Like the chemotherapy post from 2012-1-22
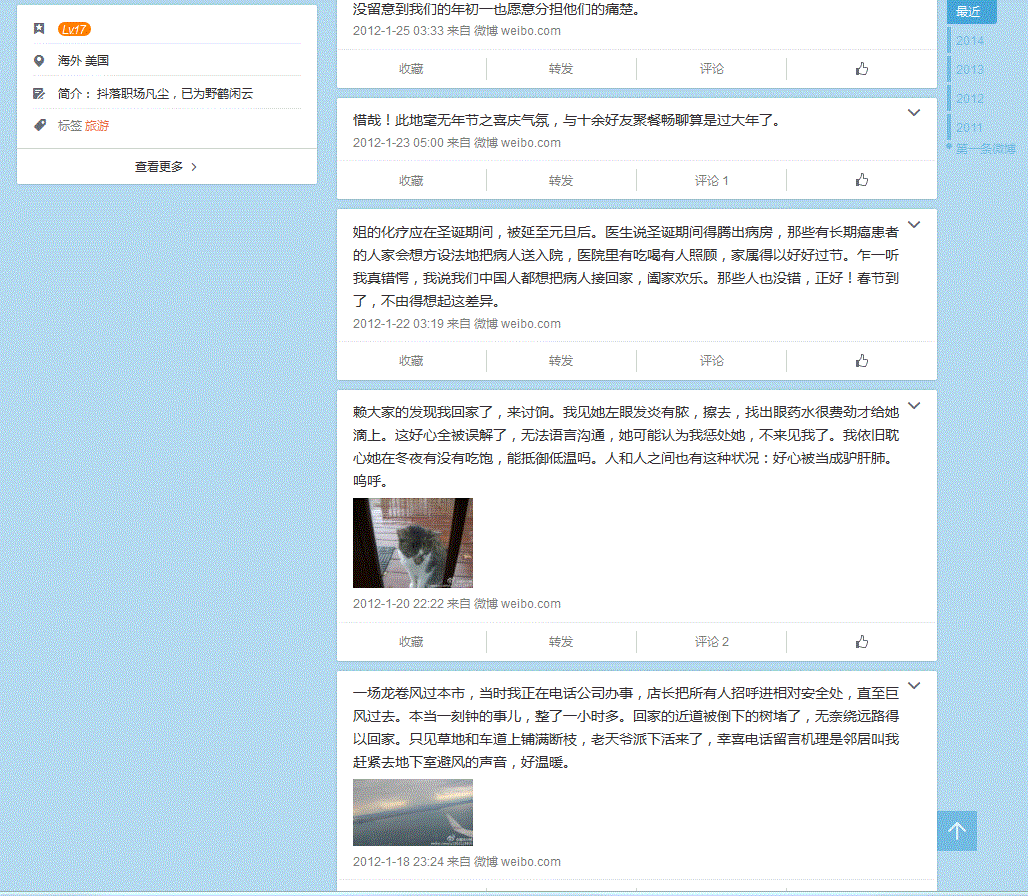This screenshot has height=896, width=1028. (861, 361)
